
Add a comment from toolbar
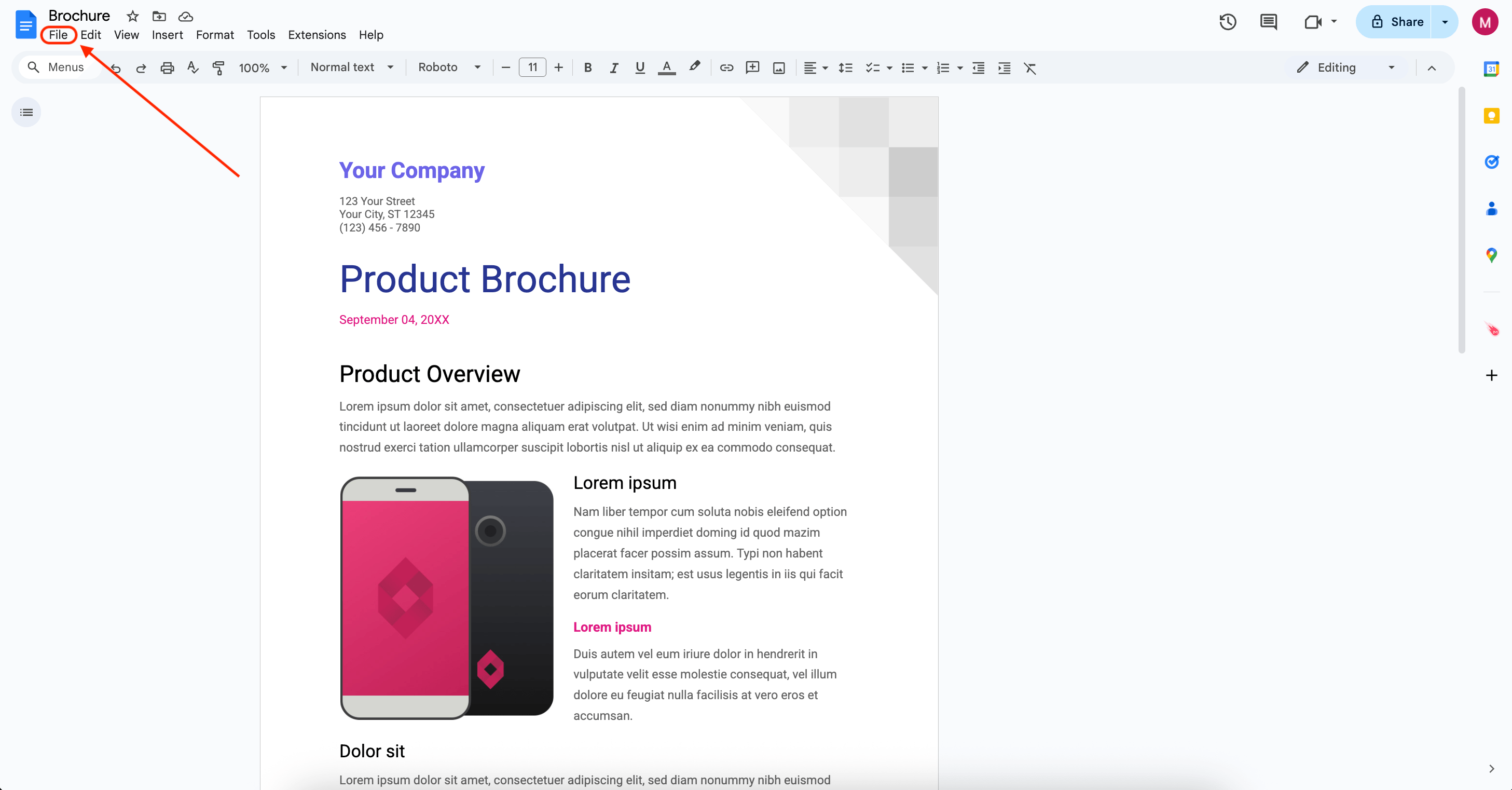coord(752,68)
